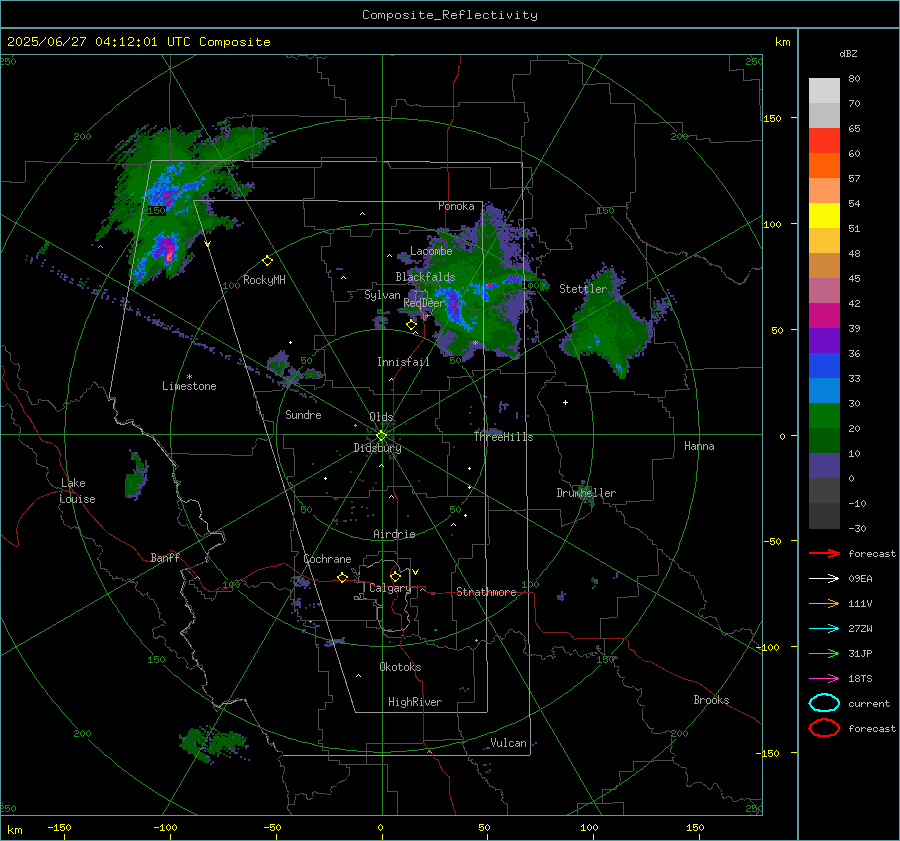Click the red 'forecast' ellipse legend icon
The height and width of the screenshot is (841, 900).
pos(824,728)
